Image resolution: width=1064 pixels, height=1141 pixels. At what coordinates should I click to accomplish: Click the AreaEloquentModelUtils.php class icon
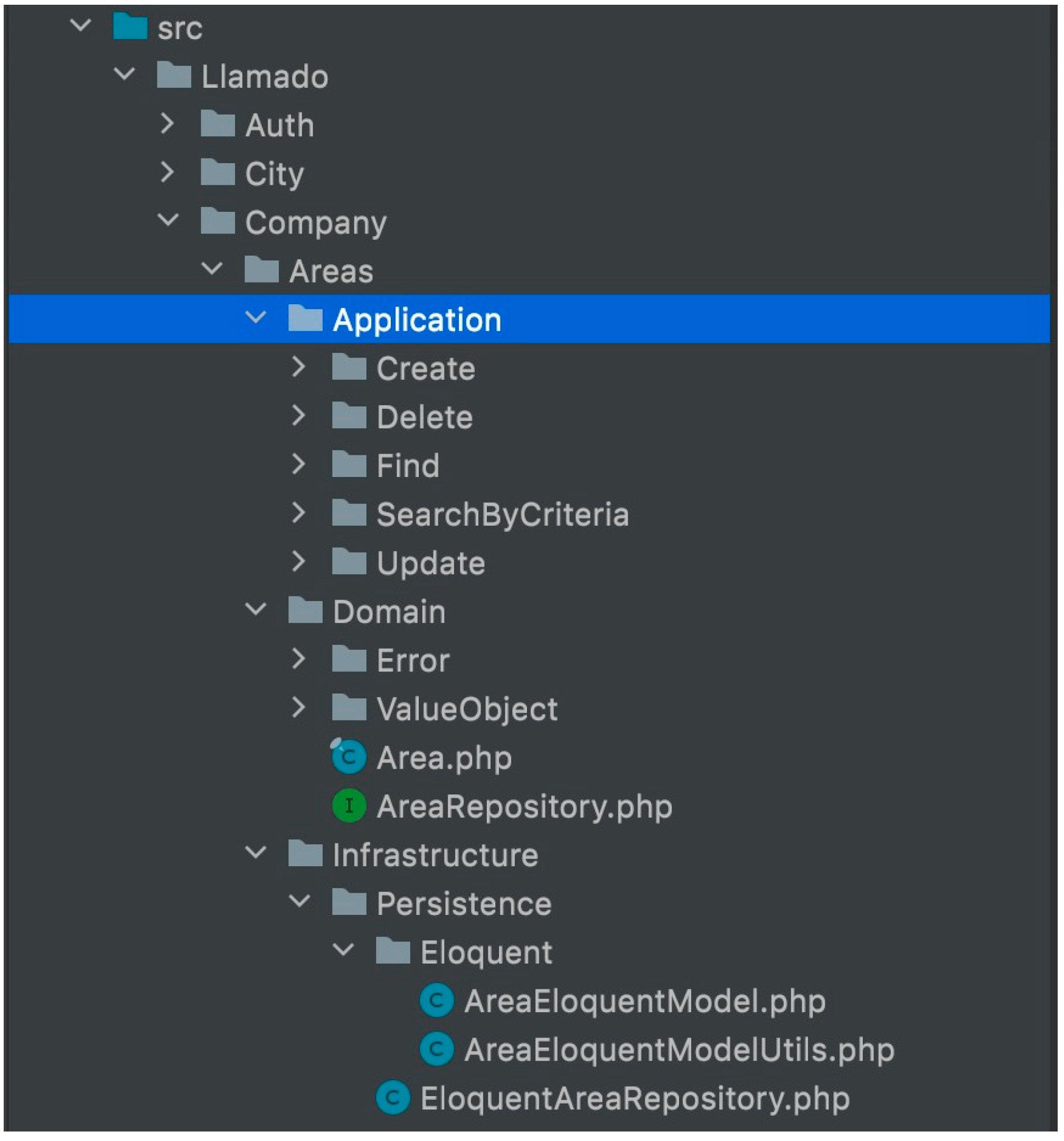click(x=437, y=1050)
